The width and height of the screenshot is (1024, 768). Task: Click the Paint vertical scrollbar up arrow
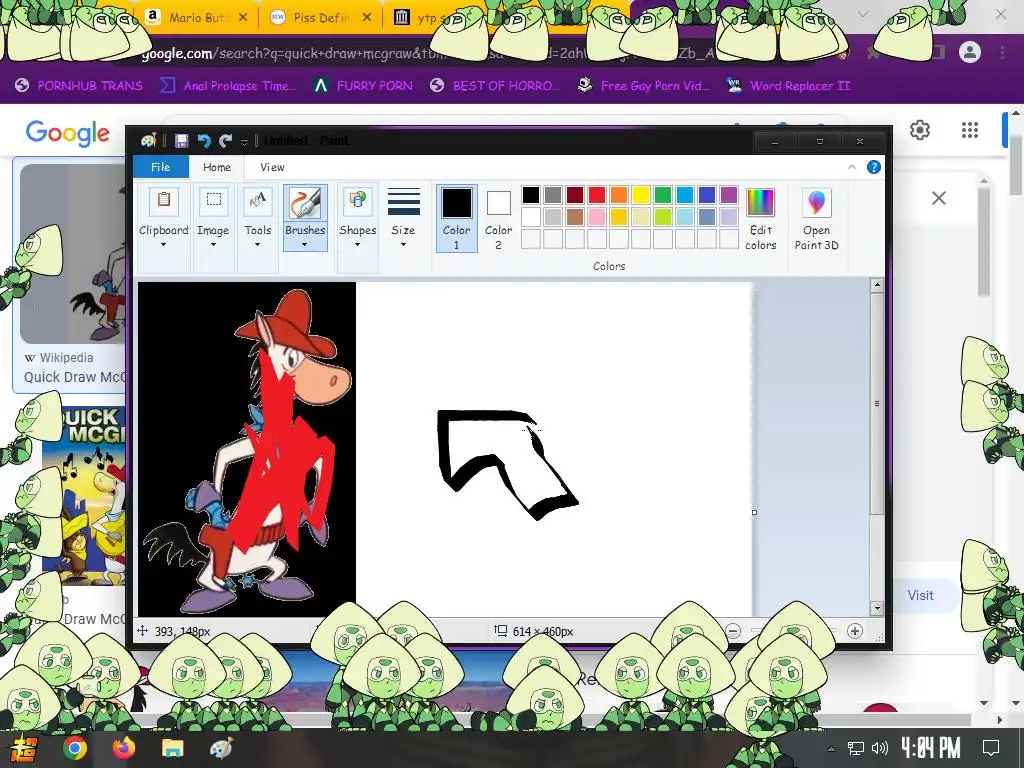click(x=877, y=285)
